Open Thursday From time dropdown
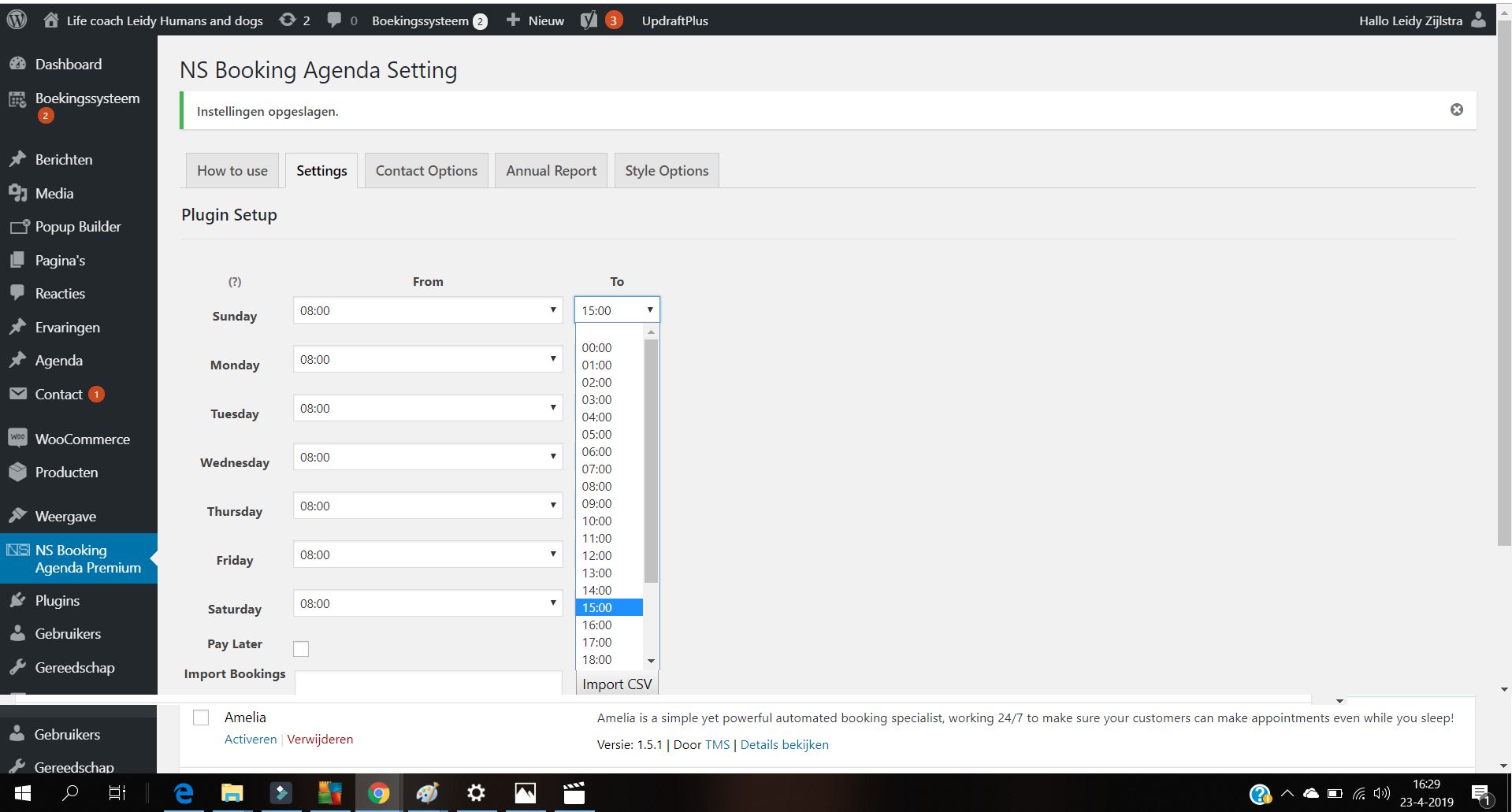The height and width of the screenshot is (812, 1512). pos(428,506)
